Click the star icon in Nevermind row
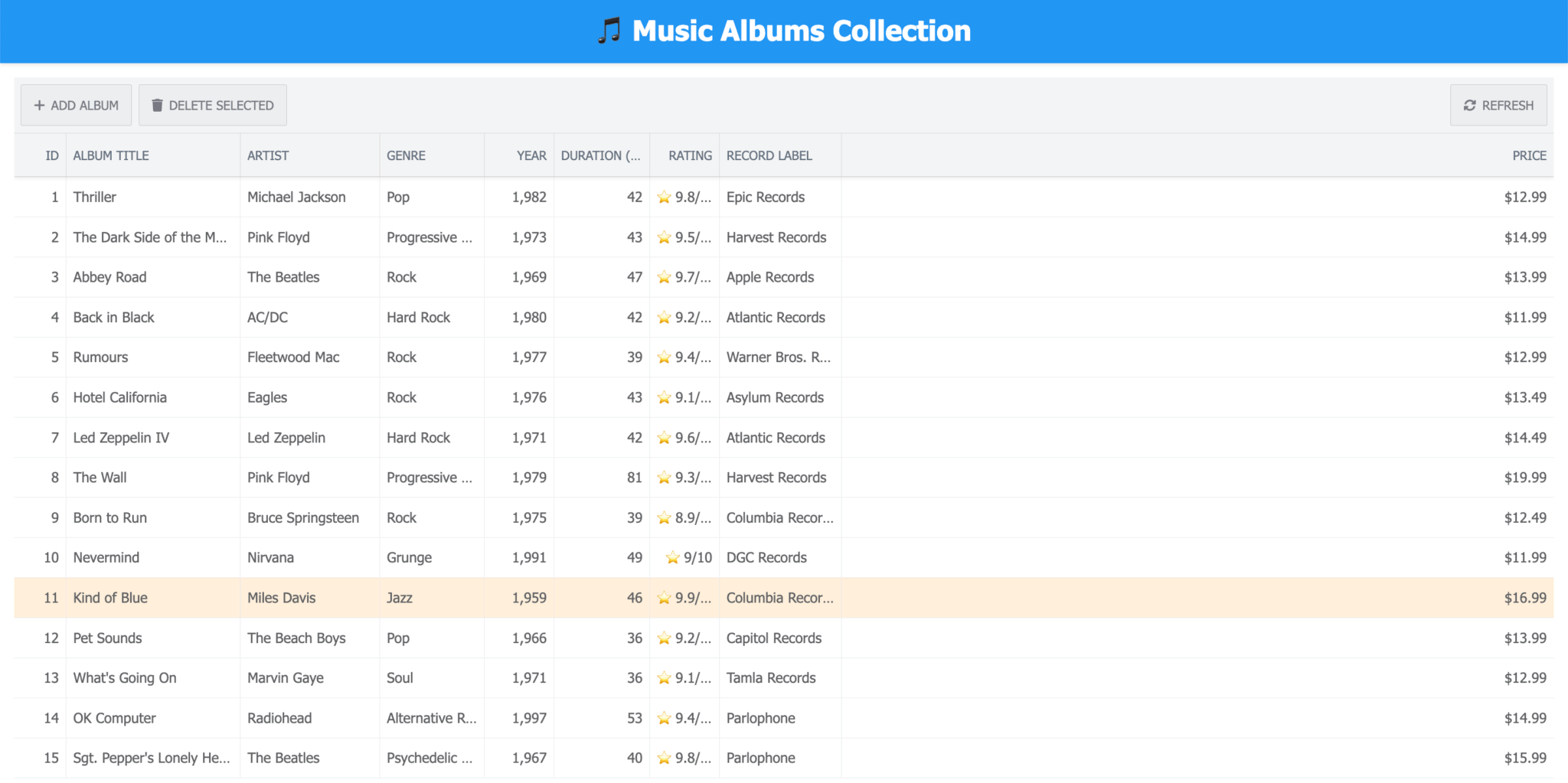Viewport: 1568px width, 783px height. coord(672,558)
